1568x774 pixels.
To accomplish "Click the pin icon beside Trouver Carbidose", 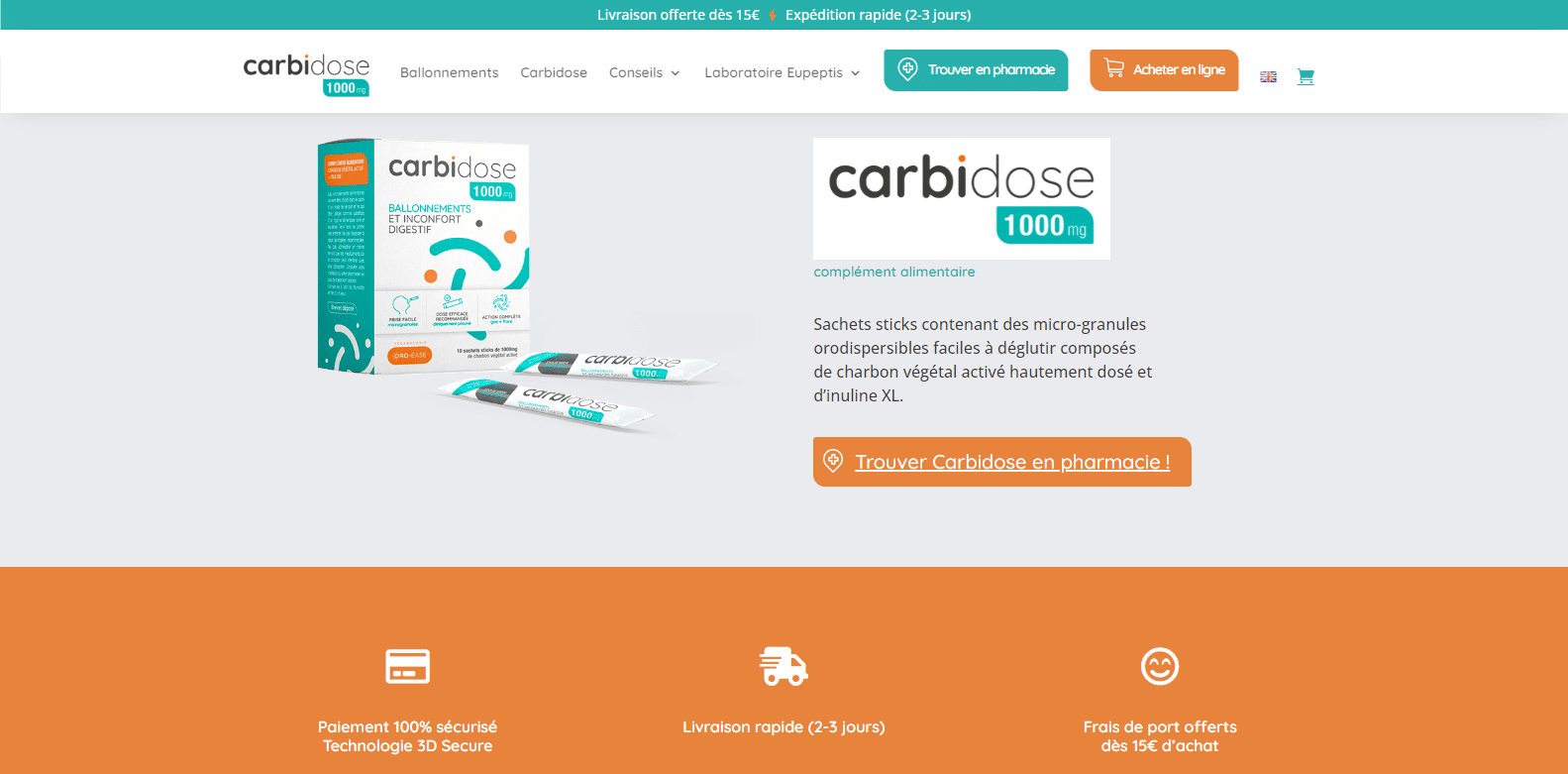I will click(x=833, y=460).
